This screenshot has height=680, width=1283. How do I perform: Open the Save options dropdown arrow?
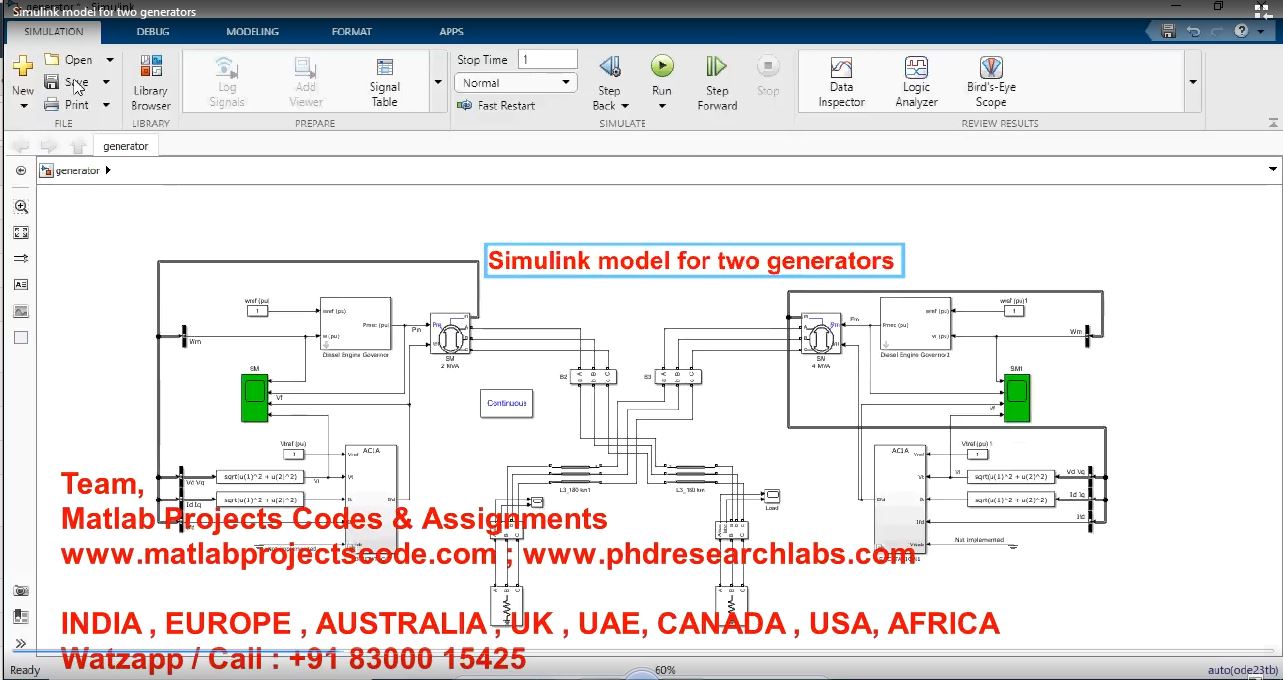107,82
